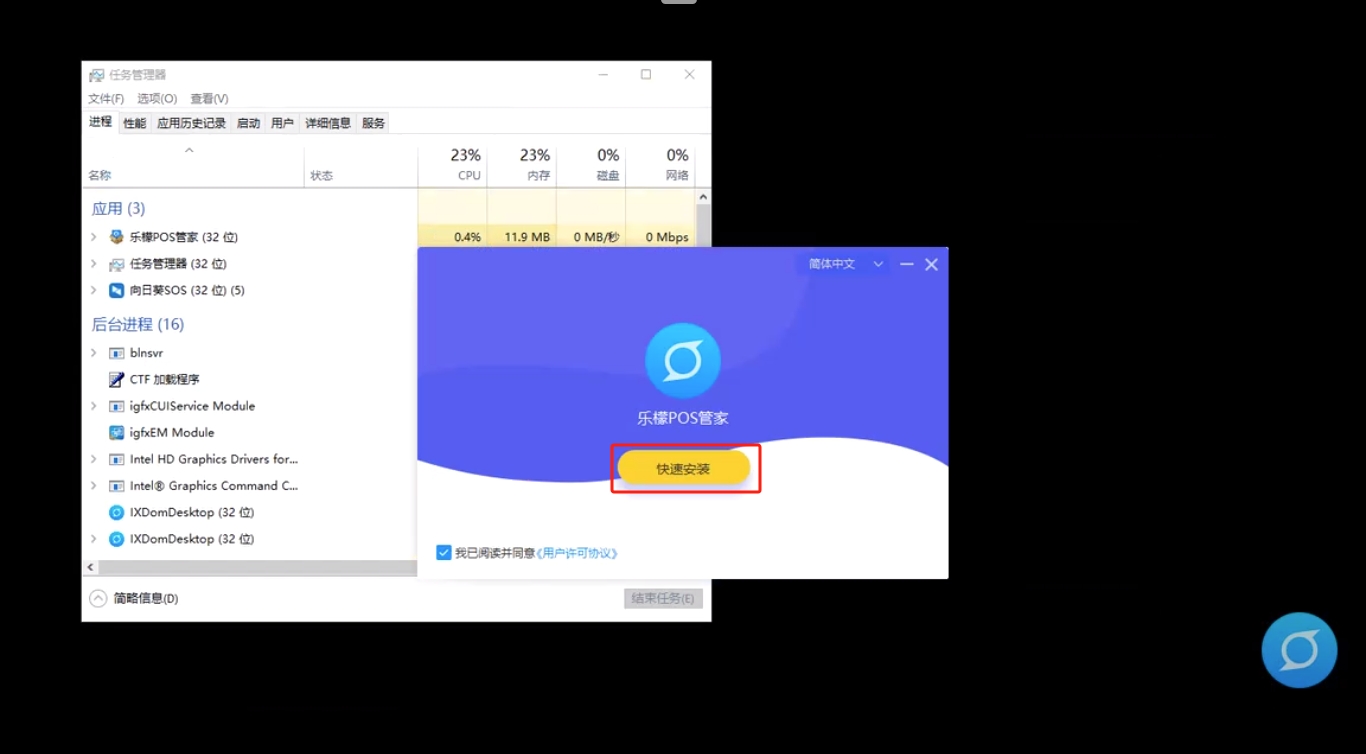Open the 简体中文 language dropdown
The height and width of the screenshot is (754, 1366).
(846, 264)
